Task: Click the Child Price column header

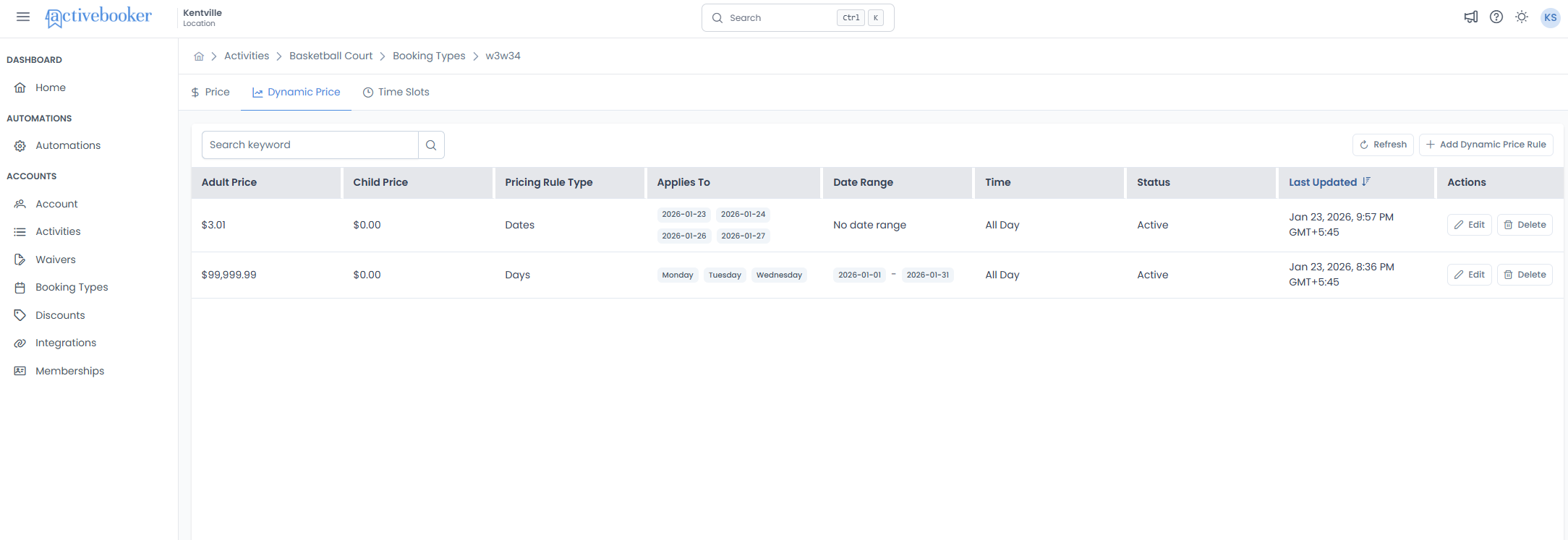Action: click(418, 182)
